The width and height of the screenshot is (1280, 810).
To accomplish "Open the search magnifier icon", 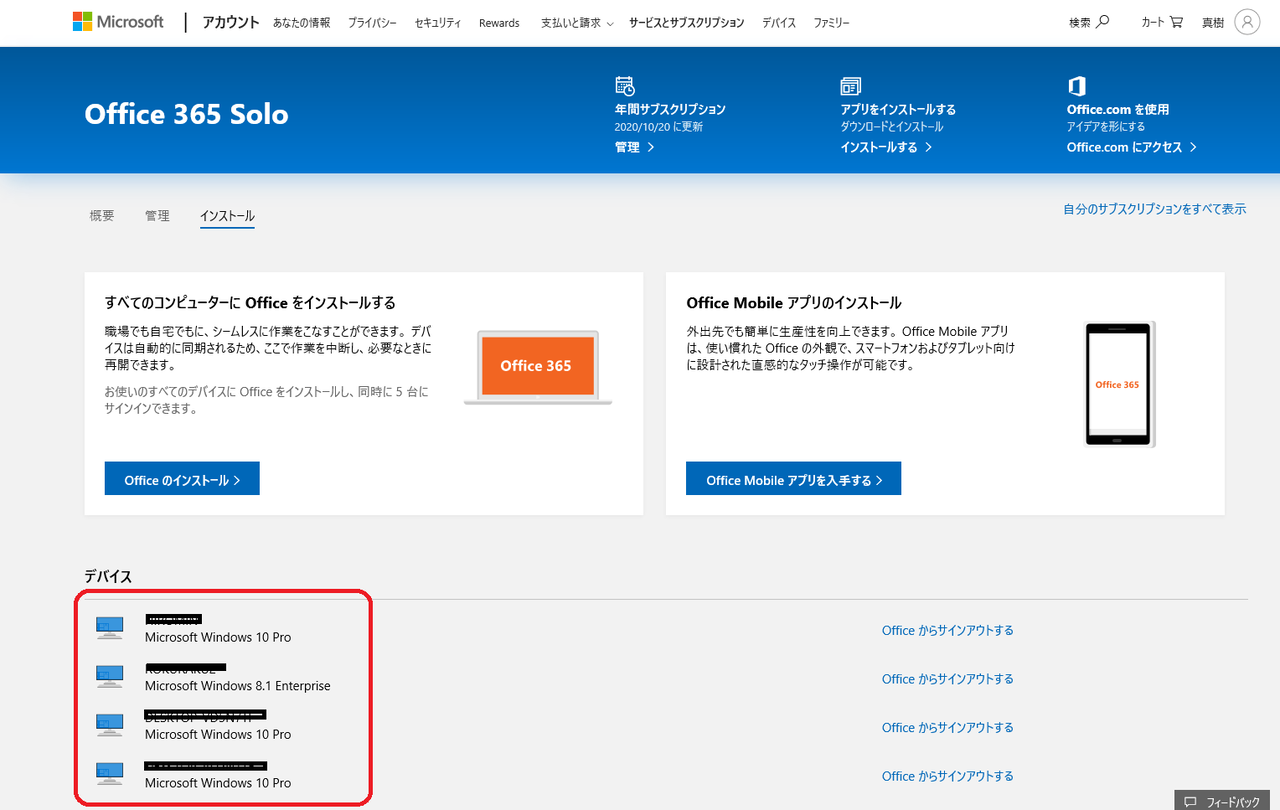I will pos(1103,22).
